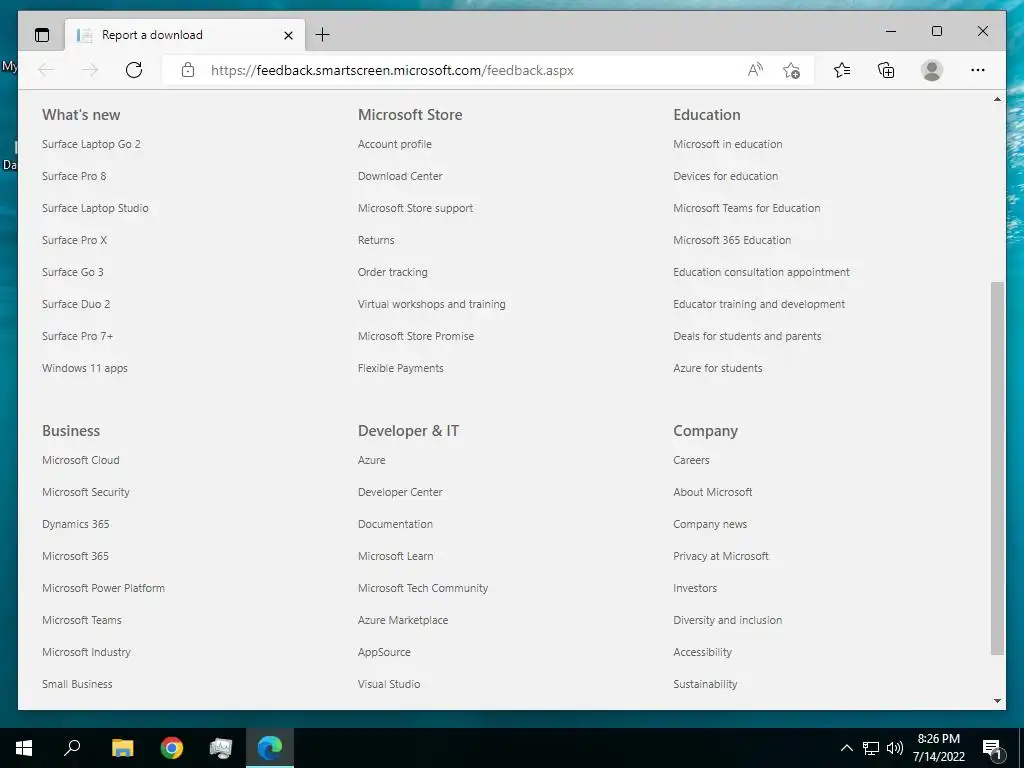Click the taskbar clock and date

938,748
